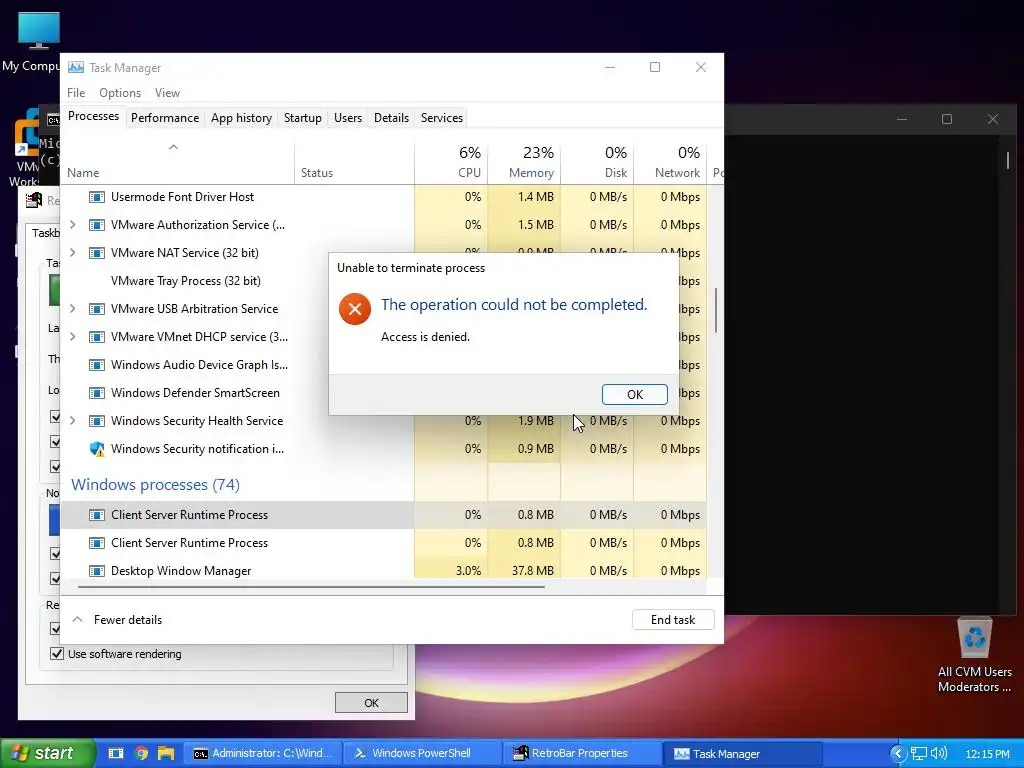Click the End task button
1024x768 pixels.
pos(673,620)
